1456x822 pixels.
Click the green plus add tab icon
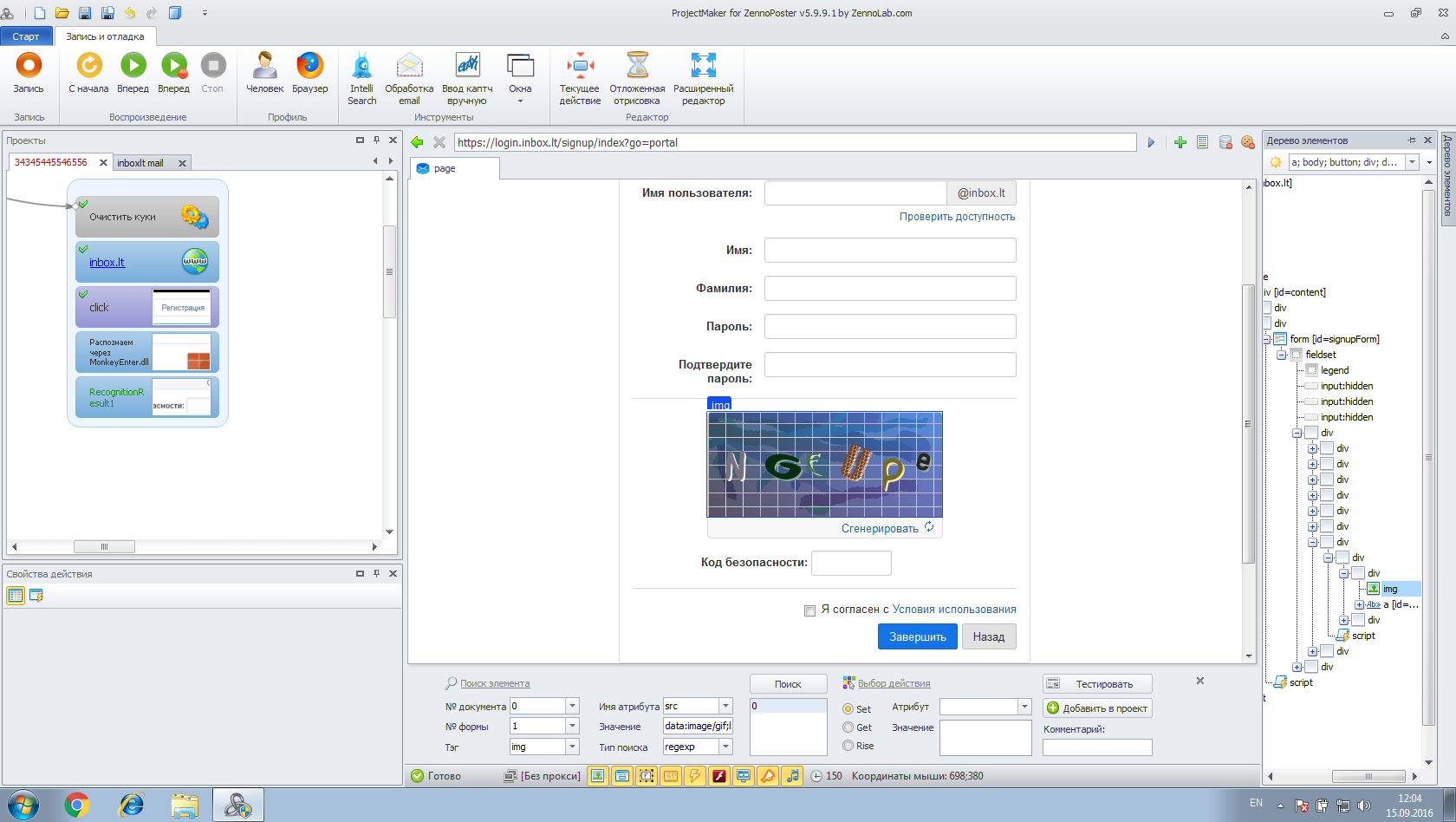1180,142
